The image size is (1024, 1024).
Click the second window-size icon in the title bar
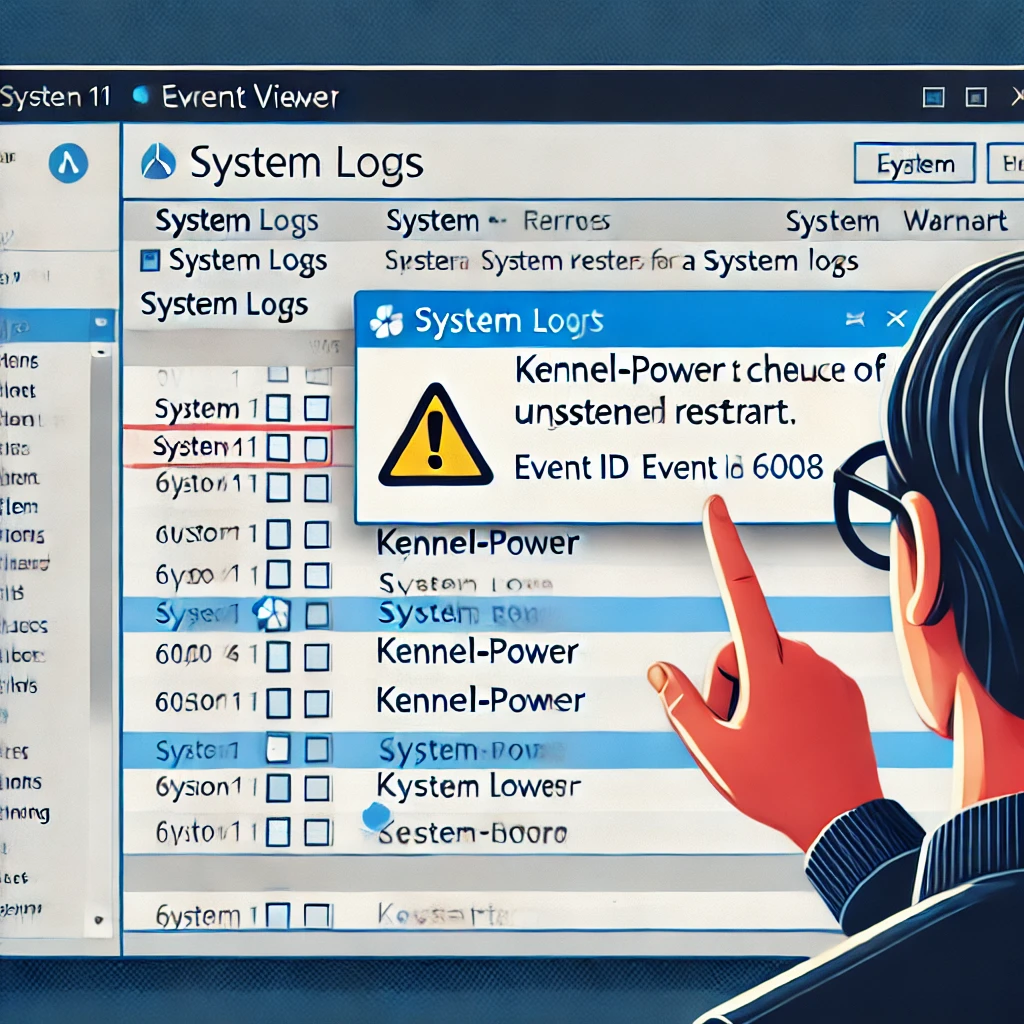point(976,97)
